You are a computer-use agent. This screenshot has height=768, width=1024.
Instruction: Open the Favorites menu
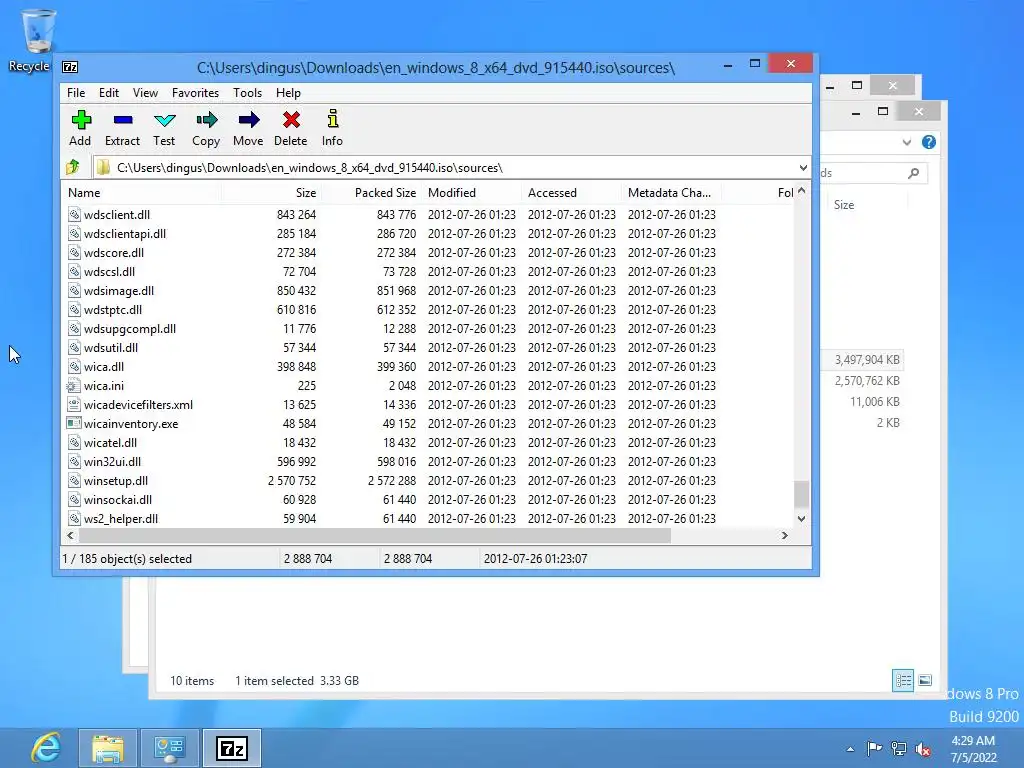pos(195,93)
